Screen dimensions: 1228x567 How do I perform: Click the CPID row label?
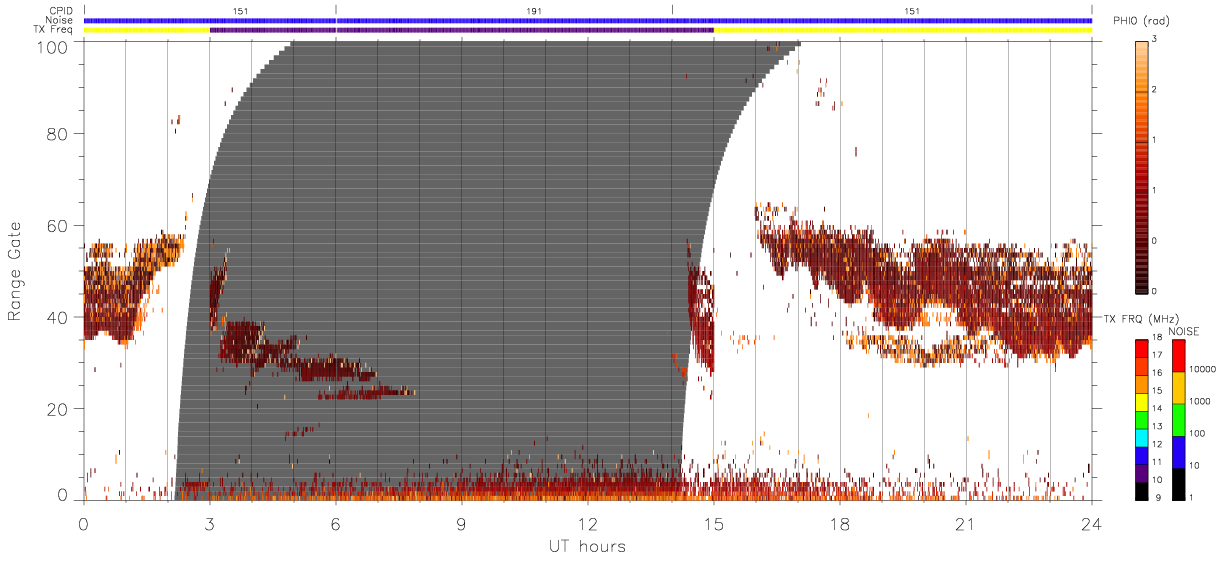coord(62,11)
